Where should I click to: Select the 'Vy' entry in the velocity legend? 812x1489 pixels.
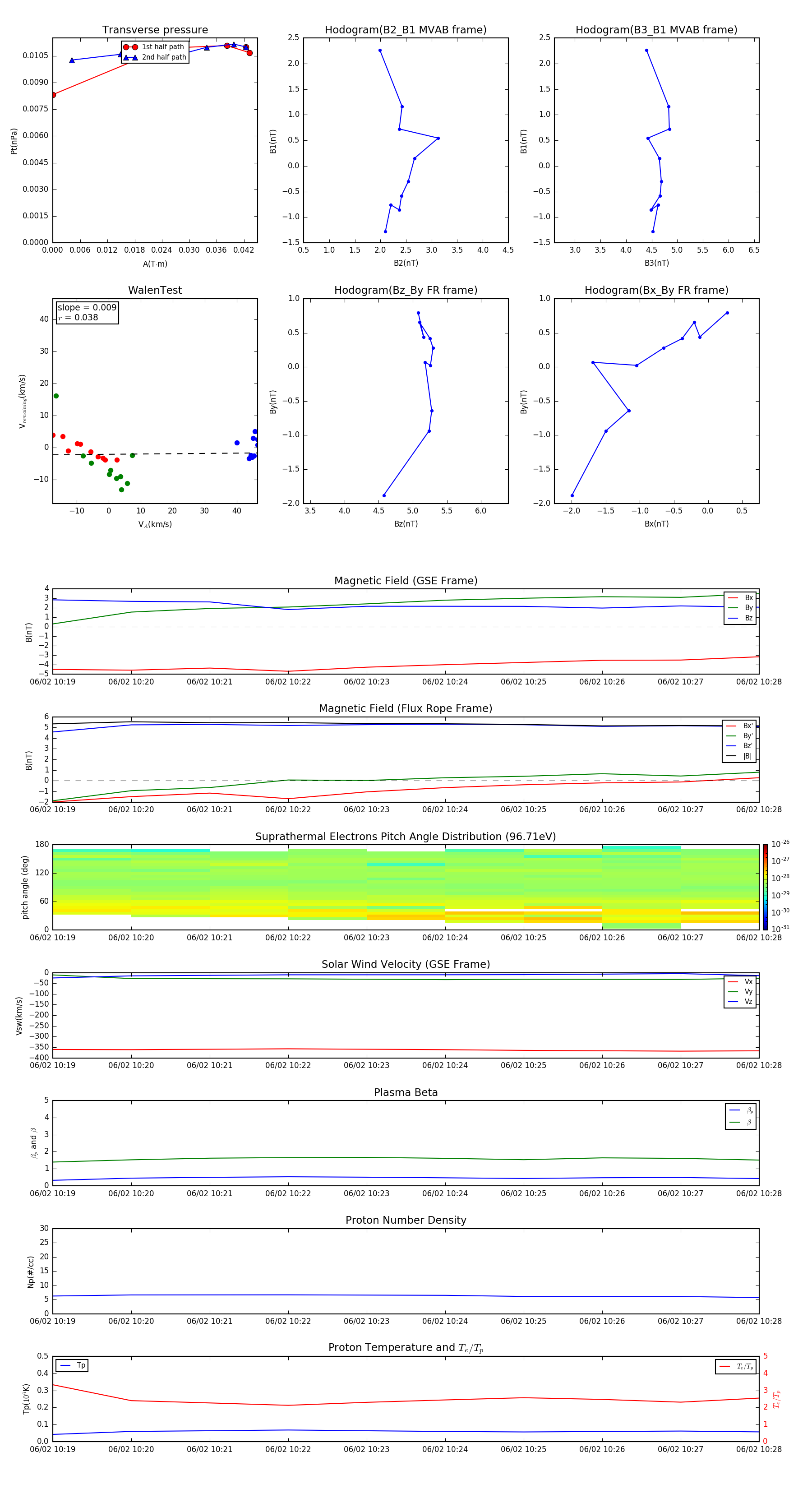(740, 991)
